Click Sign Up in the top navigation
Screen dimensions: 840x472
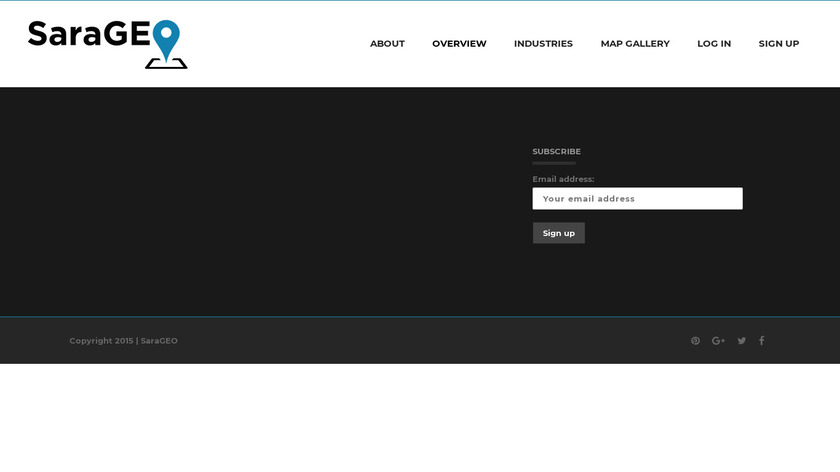point(779,43)
